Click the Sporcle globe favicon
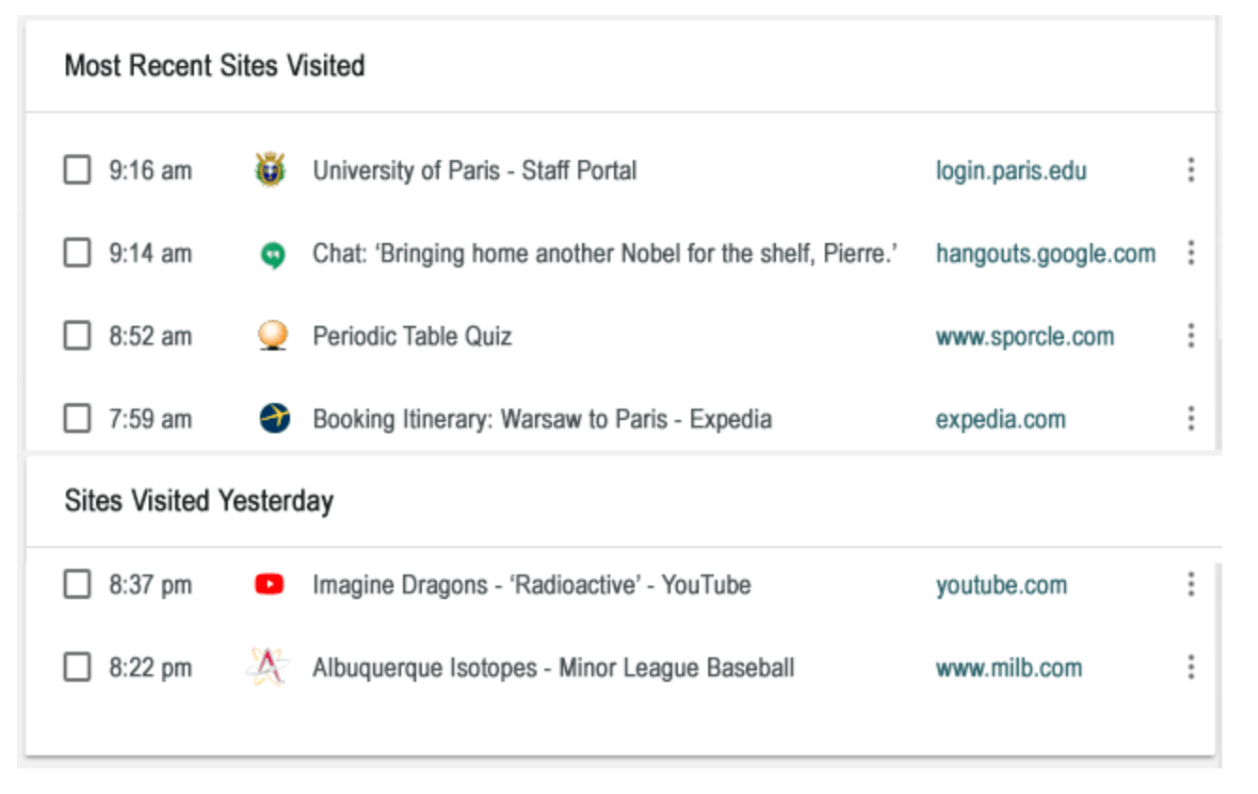Image resolution: width=1258 pixels, height=794 pixels. (x=272, y=336)
